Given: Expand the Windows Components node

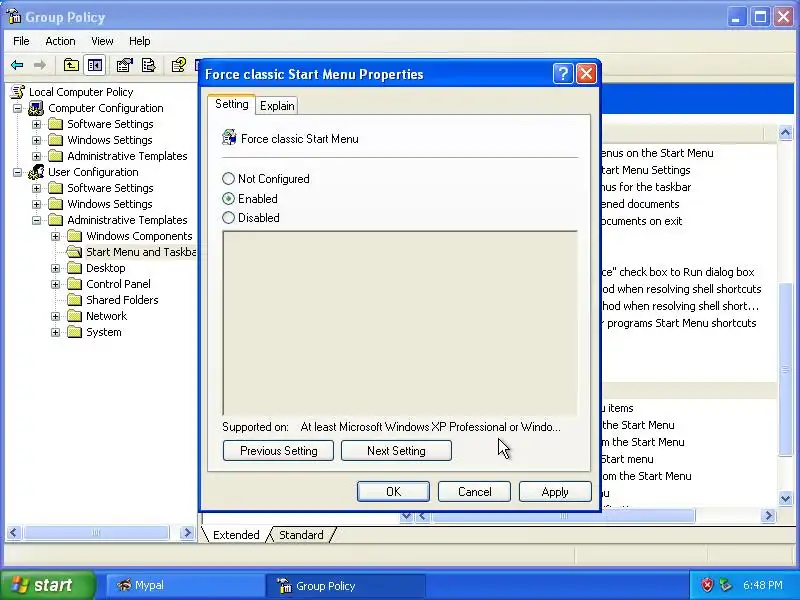Looking at the screenshot, I should coord(56,236).
